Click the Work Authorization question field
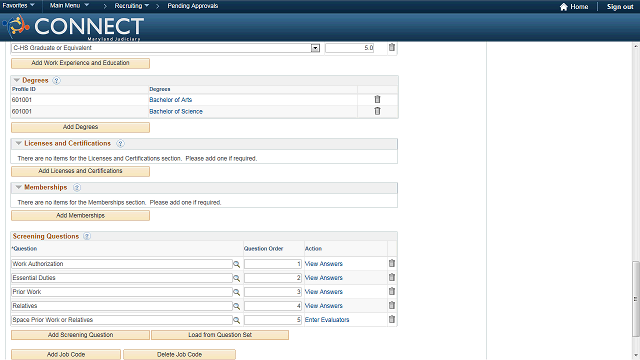Image resolution: width=640 pixels, height=360 pixels. 122,264
